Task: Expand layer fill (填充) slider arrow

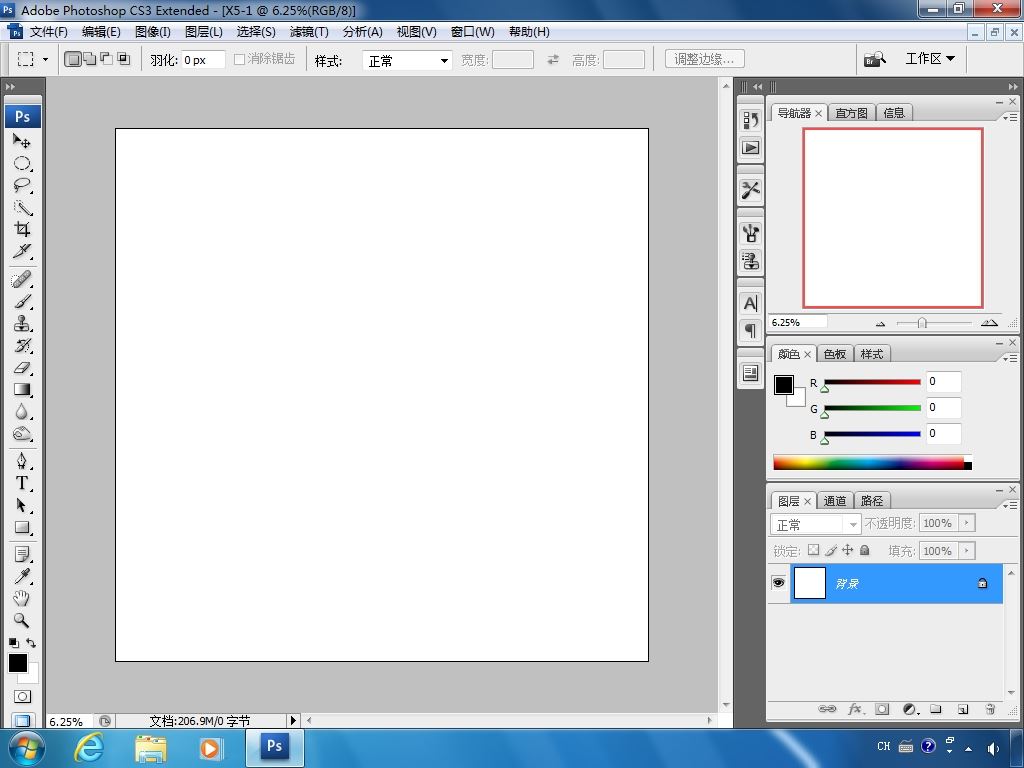Action: pos(967,551)
